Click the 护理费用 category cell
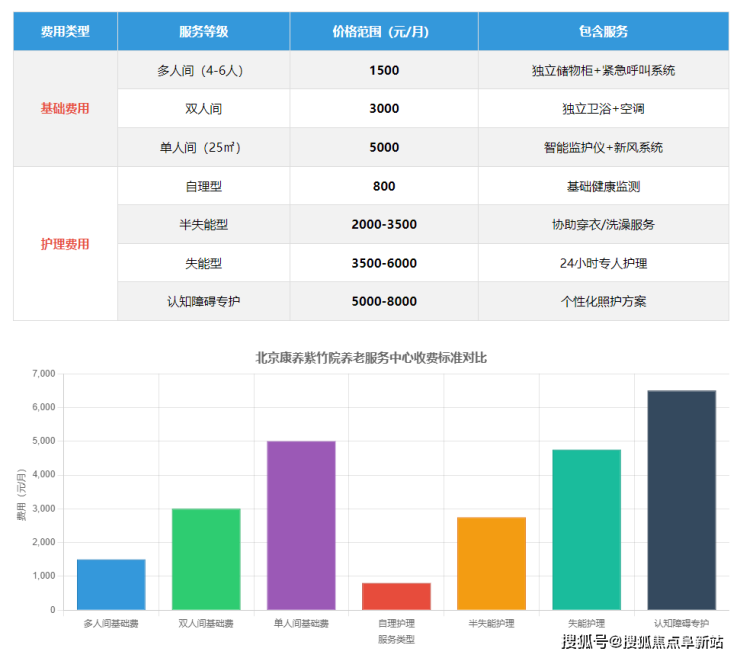740x658 pixels. [x=65, y=243]
